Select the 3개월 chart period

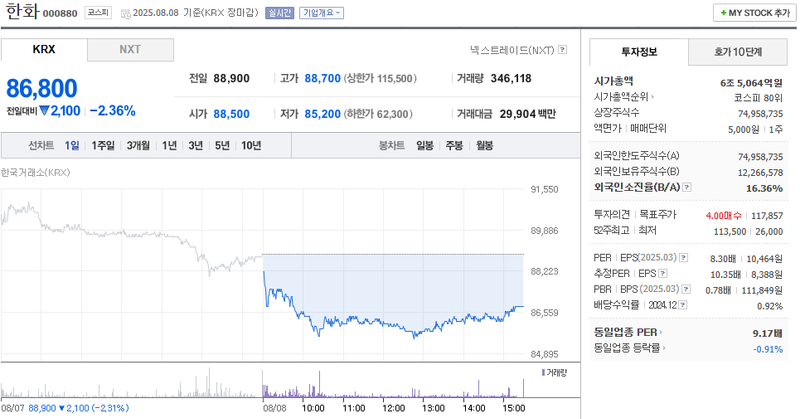pos(138,145)
